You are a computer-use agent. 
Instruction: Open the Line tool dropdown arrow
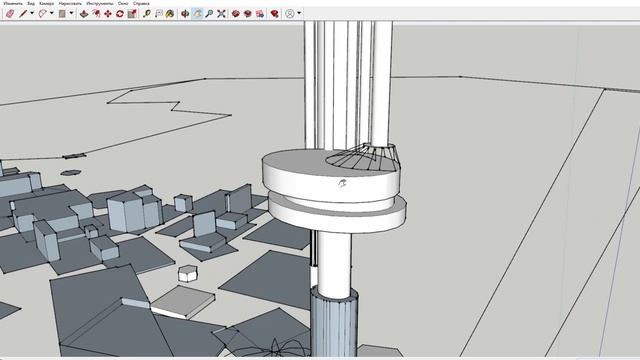coord(32,13)
